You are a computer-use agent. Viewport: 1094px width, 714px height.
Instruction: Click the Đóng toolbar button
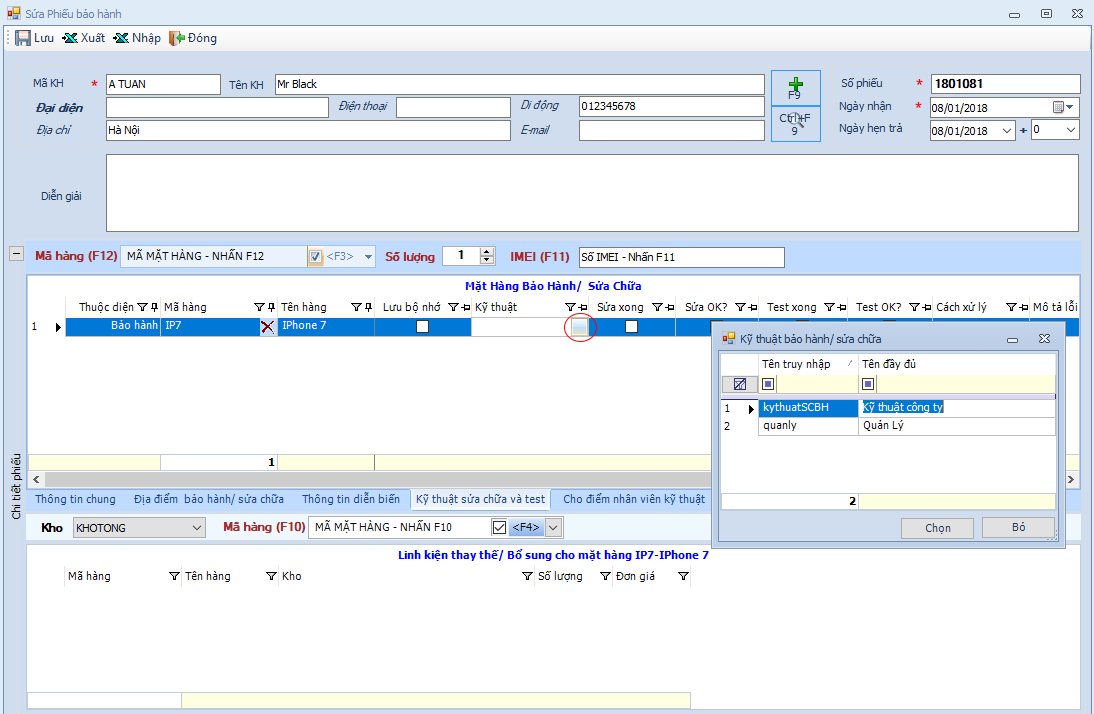(193, 38)
